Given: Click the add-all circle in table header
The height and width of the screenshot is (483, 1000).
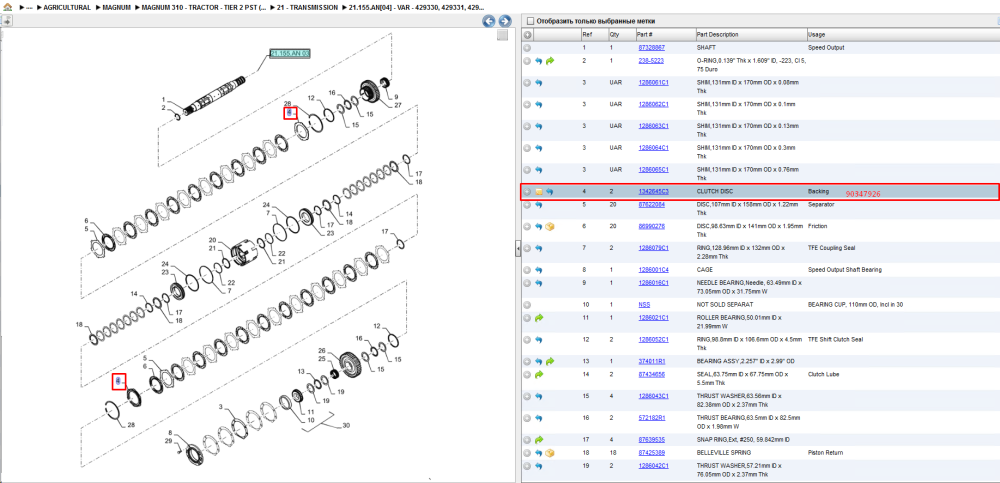Looking at the screenshot, I should click(527, 34).
